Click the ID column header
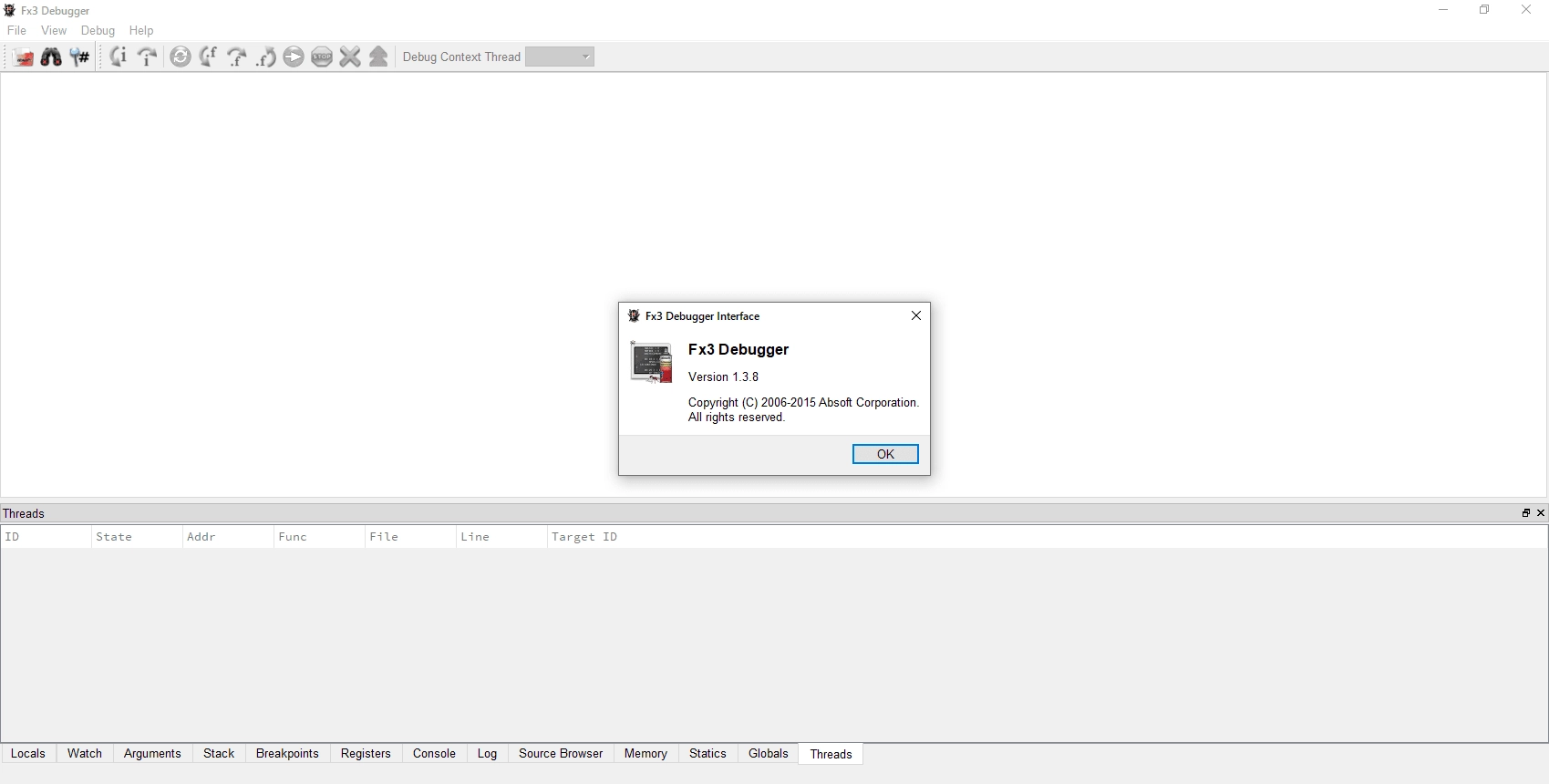This screenshot has height=784, width=1549. 46,537
